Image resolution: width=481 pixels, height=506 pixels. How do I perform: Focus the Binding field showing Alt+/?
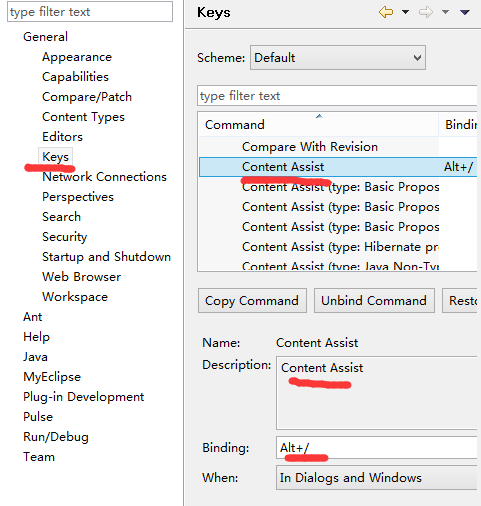378,448
